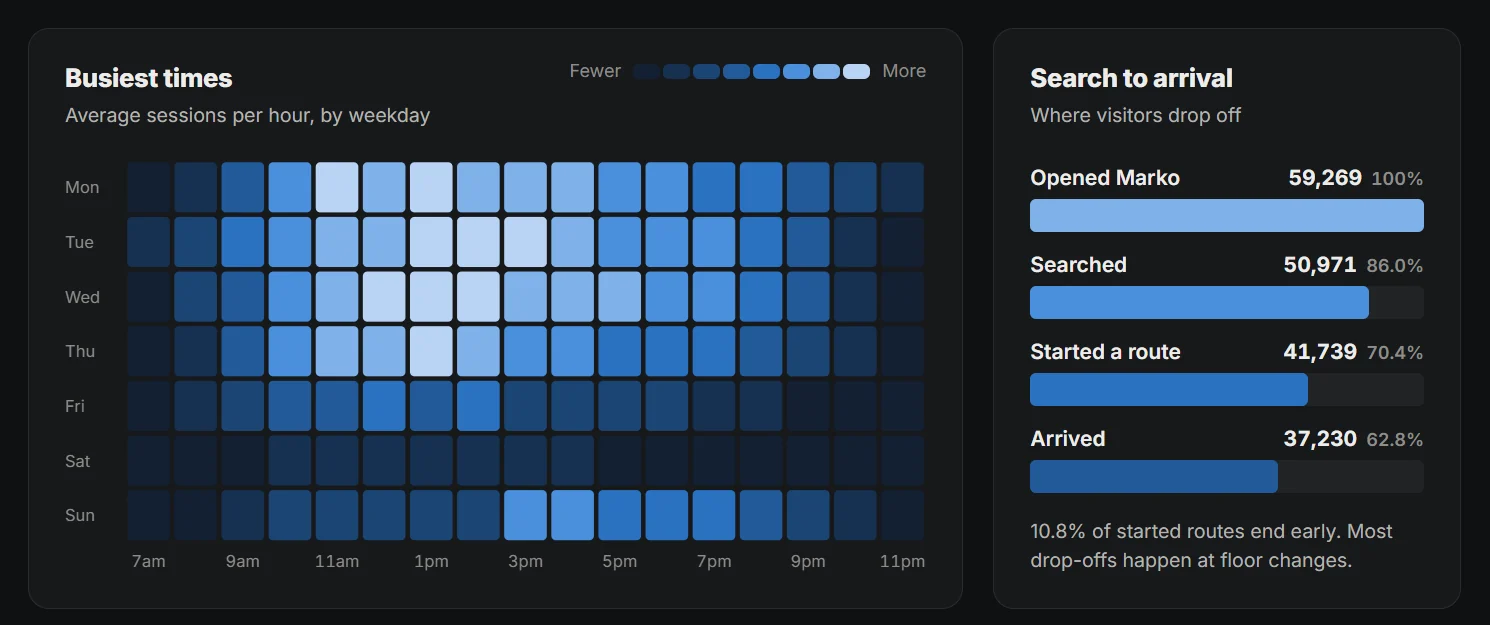Select the Tuesday 7pm heatmap cell

tap(714, 242)
